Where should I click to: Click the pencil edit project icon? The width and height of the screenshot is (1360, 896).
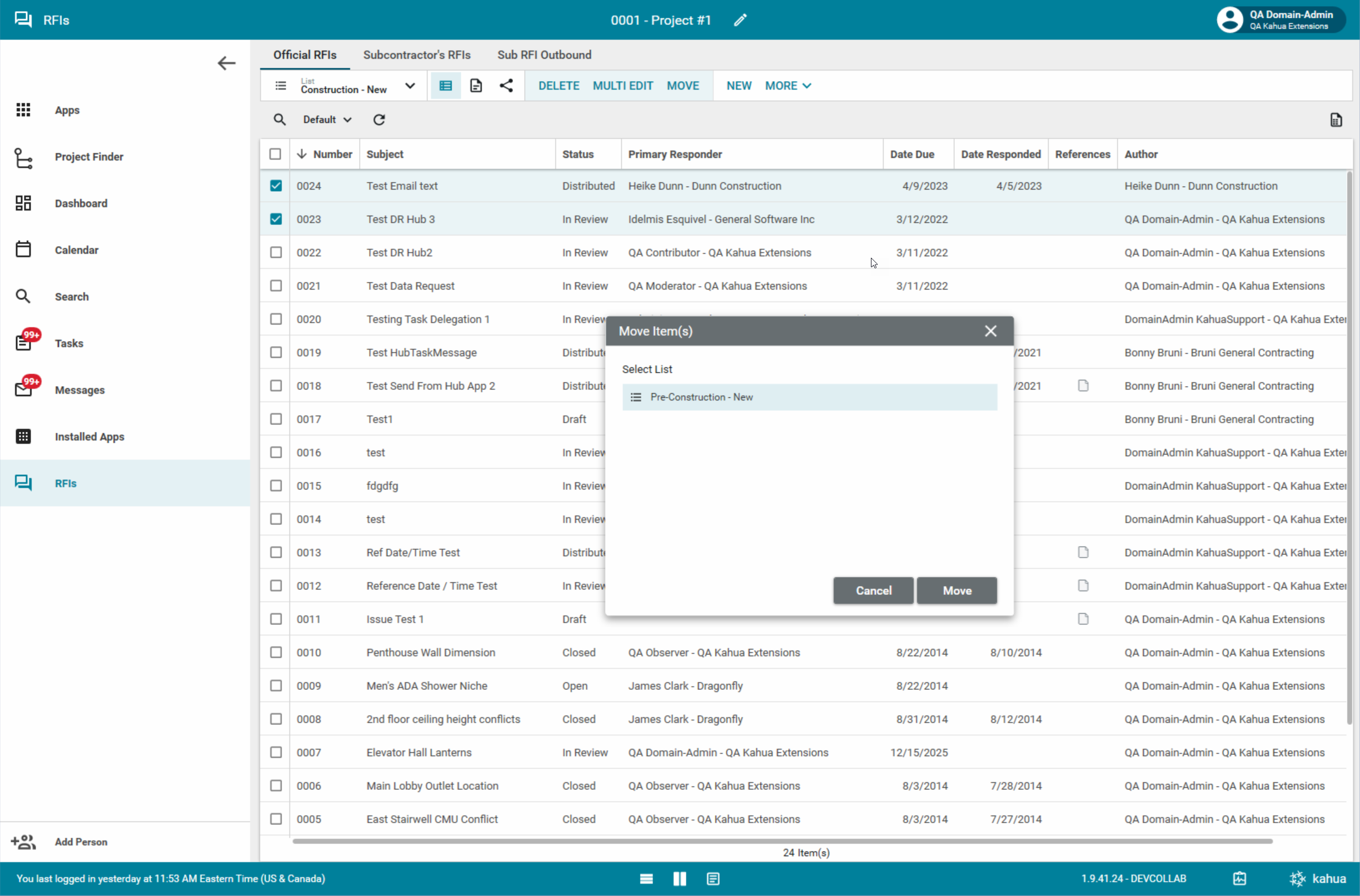(x=740, y=20)
